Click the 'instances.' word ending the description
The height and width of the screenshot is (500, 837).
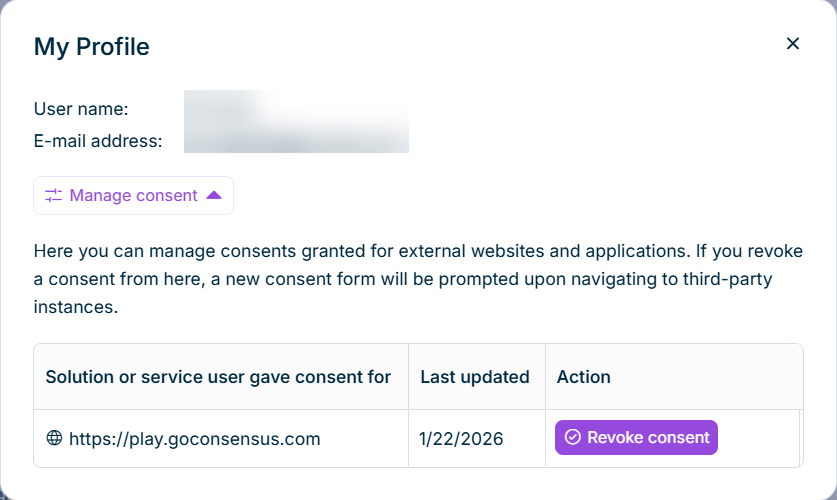pyautogui.click(x=76, y=307)
